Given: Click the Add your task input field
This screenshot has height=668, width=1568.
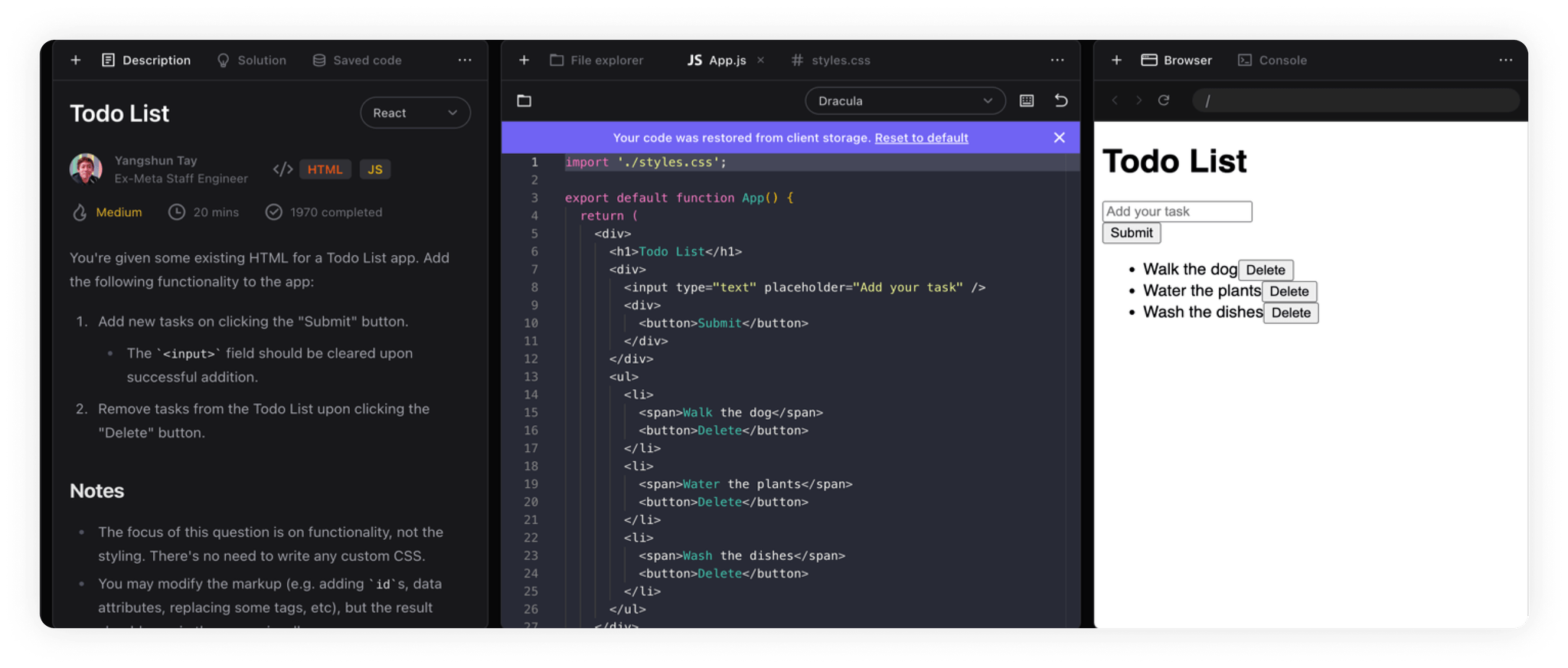Looking at the screenshot, I should (x=1177, y=211).
